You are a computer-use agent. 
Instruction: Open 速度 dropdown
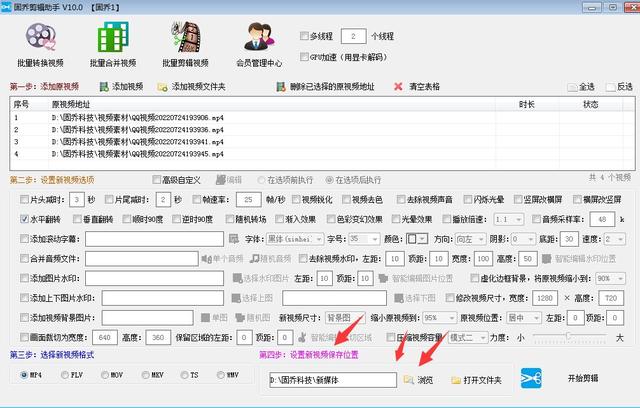[x=614, y=239]
